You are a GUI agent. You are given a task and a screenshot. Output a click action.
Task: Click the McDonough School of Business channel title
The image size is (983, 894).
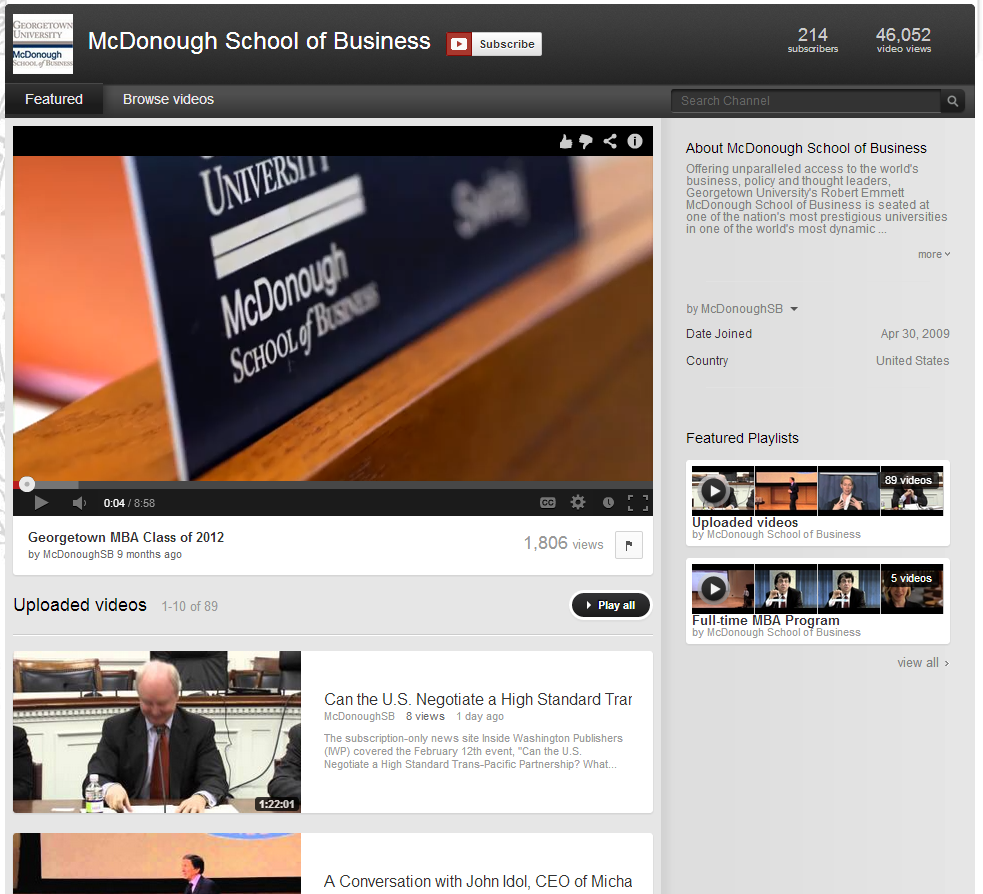[x=259, y=41]
